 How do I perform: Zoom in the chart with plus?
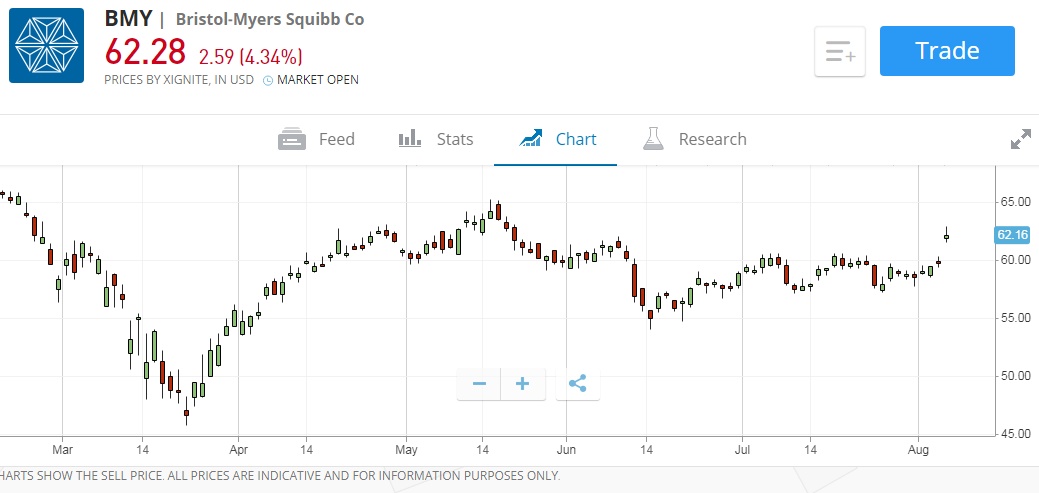tap(523, 383)
